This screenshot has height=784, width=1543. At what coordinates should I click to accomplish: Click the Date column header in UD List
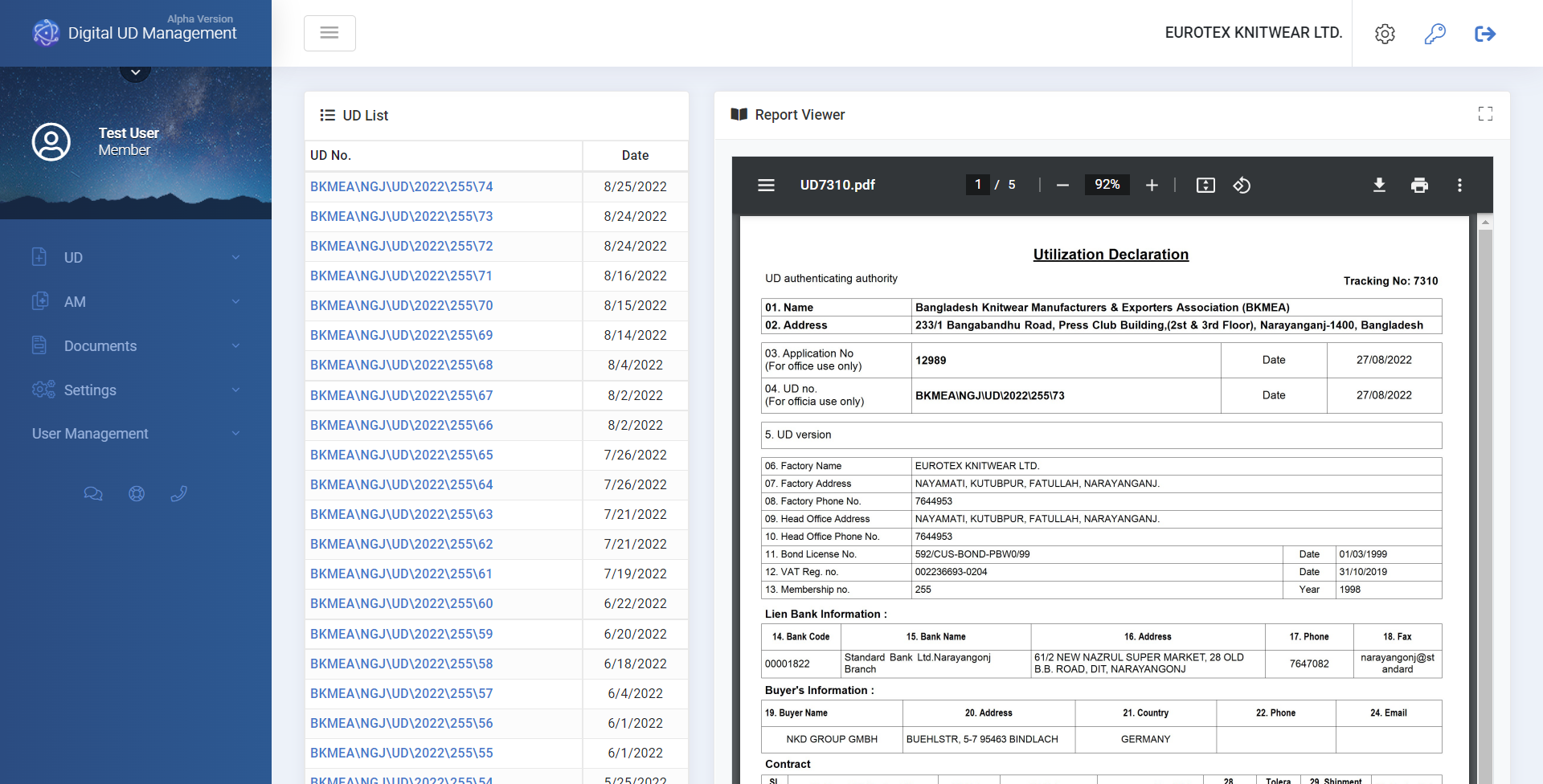click(x=635, y=156)
